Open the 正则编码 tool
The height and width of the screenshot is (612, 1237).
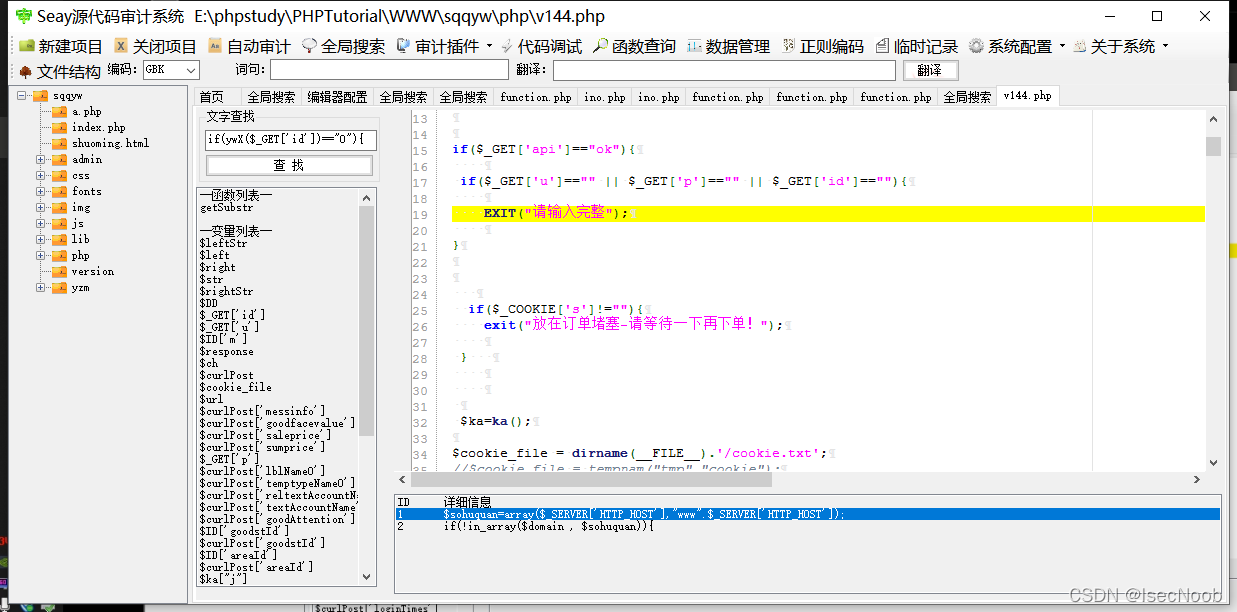822,47
